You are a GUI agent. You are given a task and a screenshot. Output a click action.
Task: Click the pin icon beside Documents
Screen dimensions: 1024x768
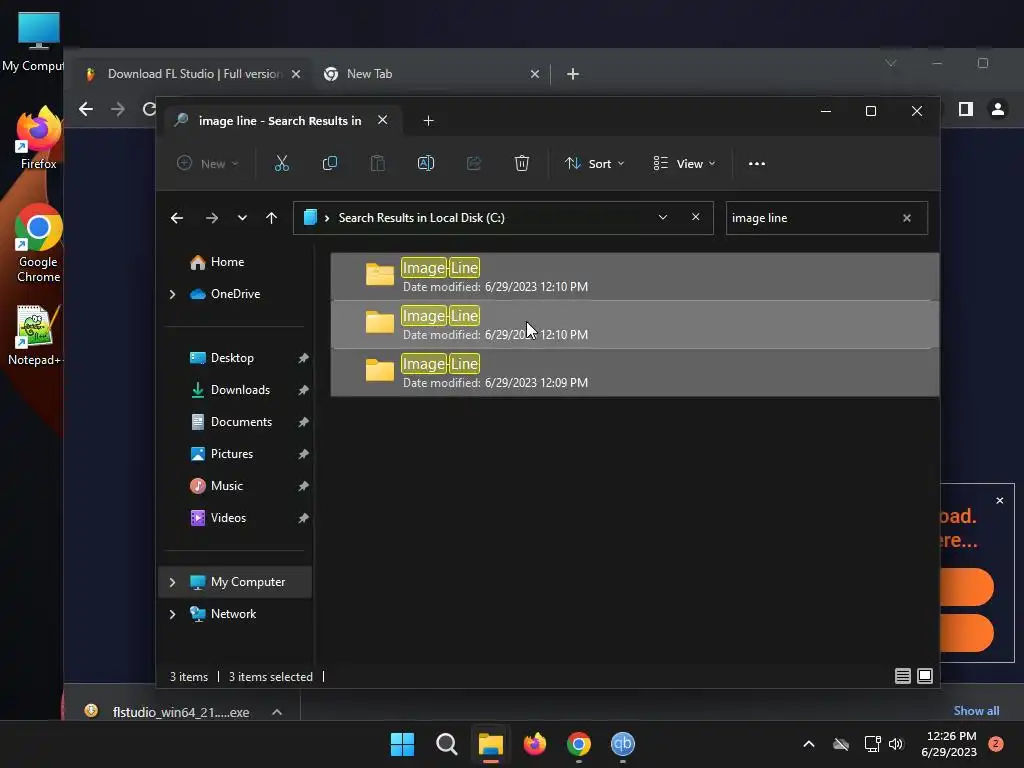pos(303,422)
